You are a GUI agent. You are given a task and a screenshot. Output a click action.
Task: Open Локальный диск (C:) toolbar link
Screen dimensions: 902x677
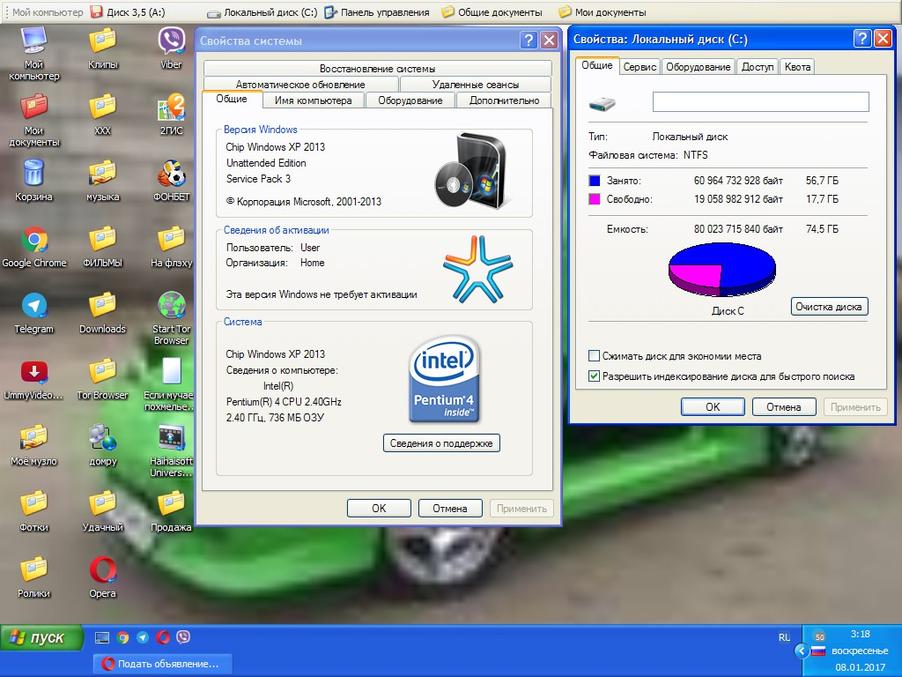point(262,12)
